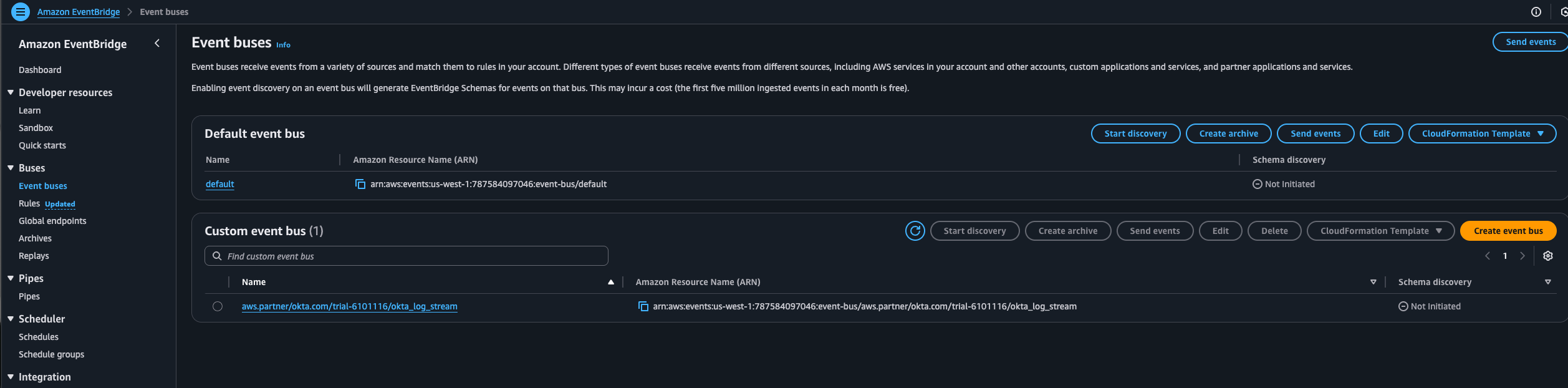Open the Pipes item under the Pipes section

pos(29,296)
